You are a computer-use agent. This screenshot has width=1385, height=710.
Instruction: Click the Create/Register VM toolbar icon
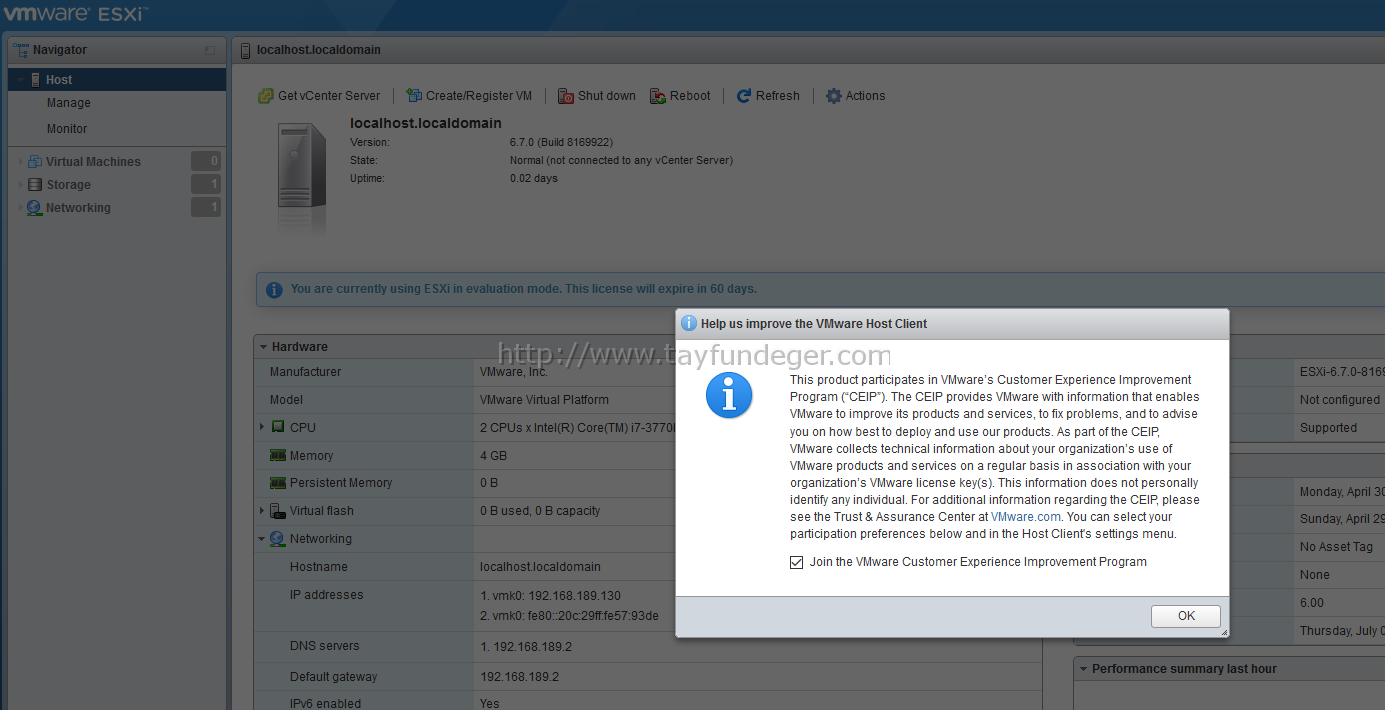click(x=414, y=96)
